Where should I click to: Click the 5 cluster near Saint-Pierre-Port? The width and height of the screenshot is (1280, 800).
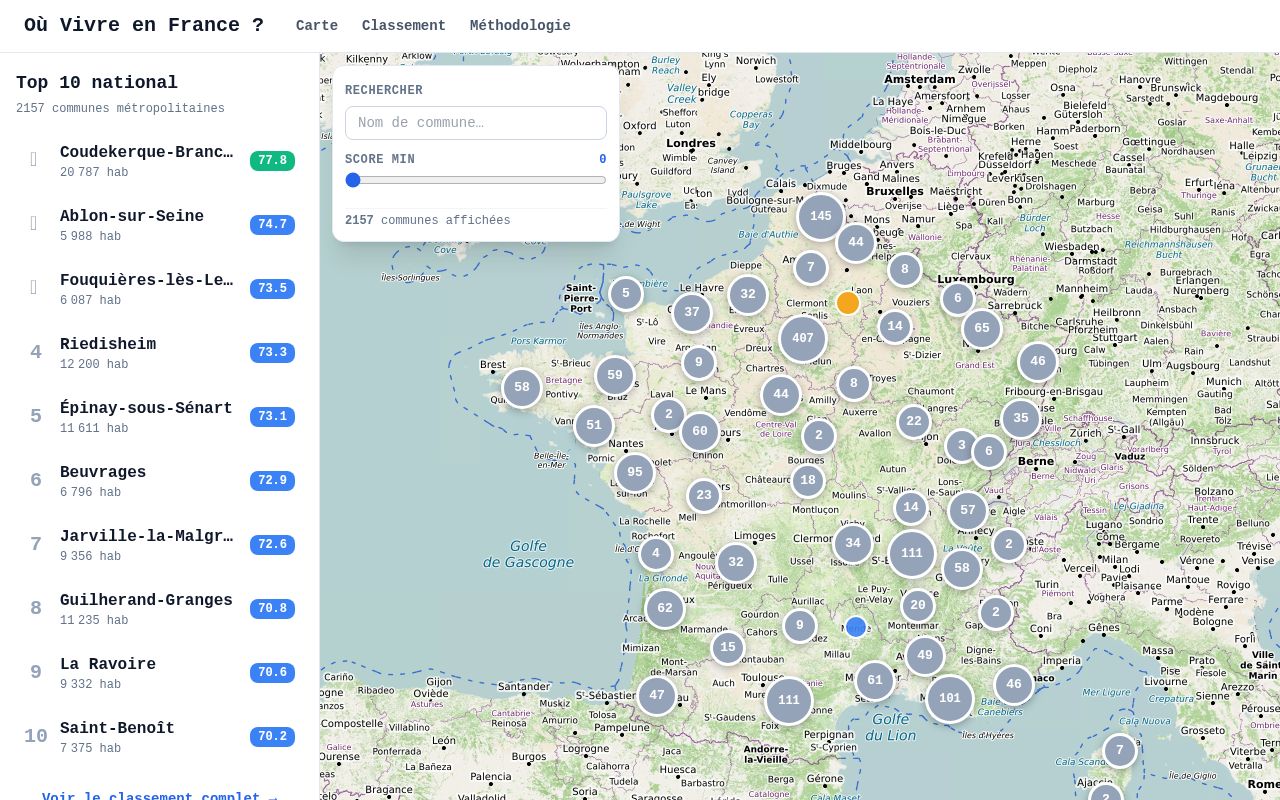coord(626,294)
